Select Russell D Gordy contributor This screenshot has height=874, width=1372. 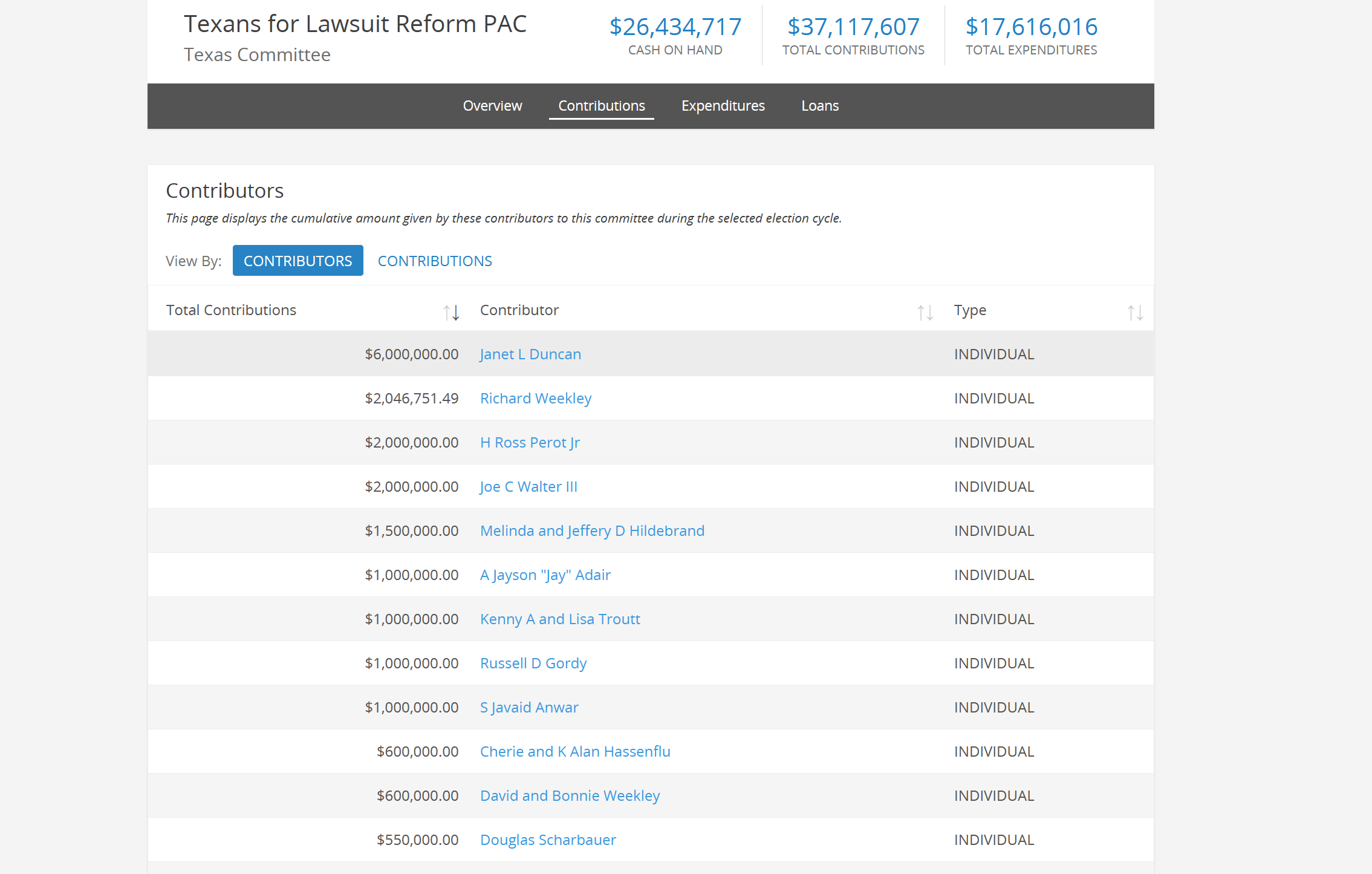(533, 663)
